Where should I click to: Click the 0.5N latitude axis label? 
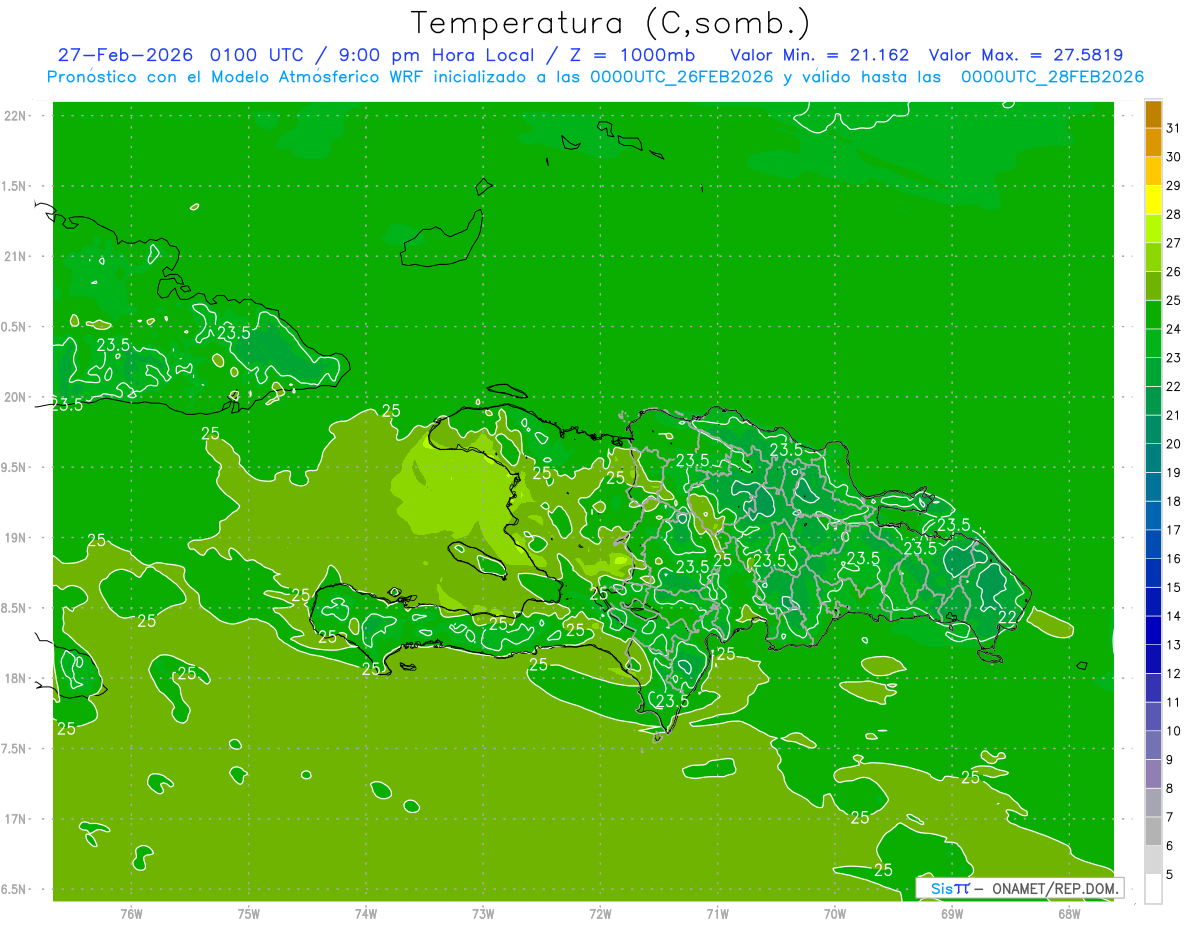click(13, 328)
